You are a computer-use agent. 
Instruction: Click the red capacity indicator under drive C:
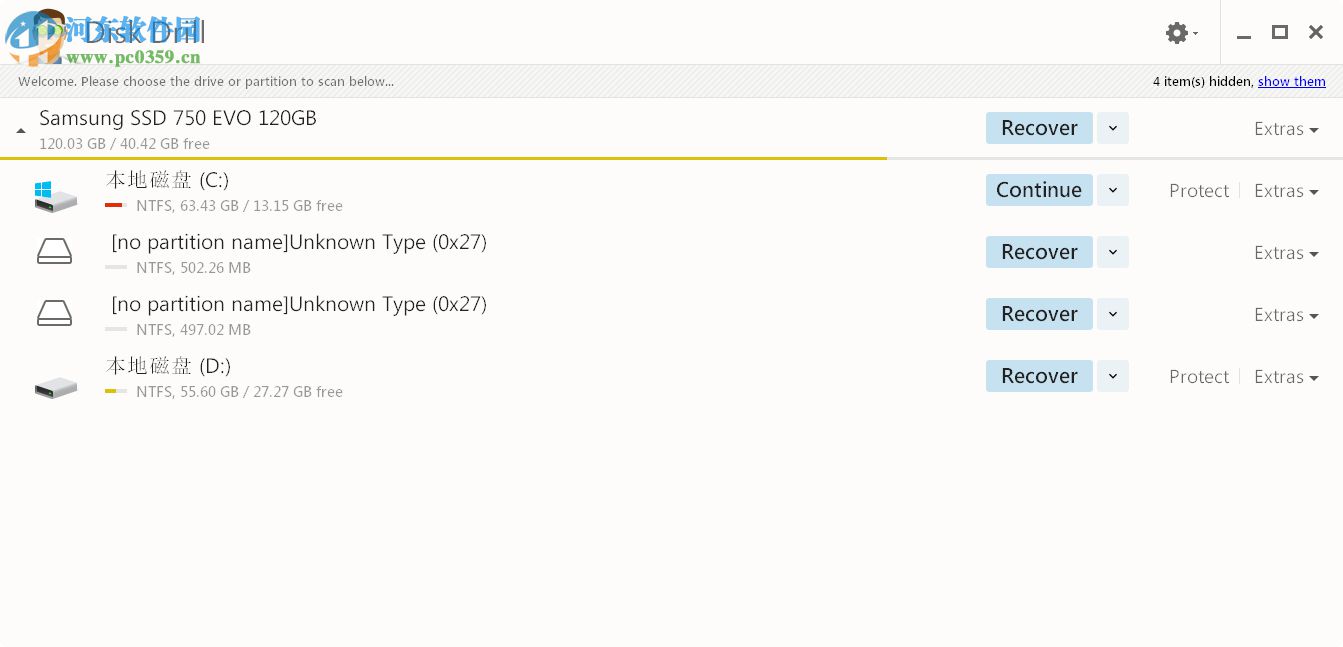[114, 205]
